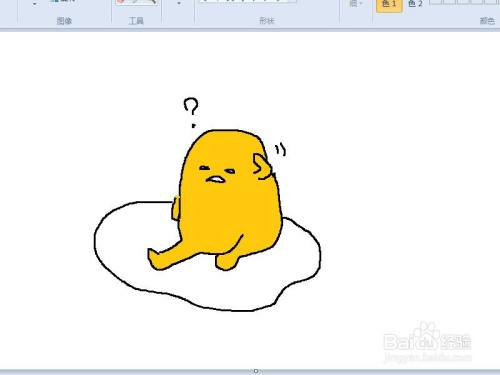Click the canvas bottom-edge resize handle

(256, 371)
